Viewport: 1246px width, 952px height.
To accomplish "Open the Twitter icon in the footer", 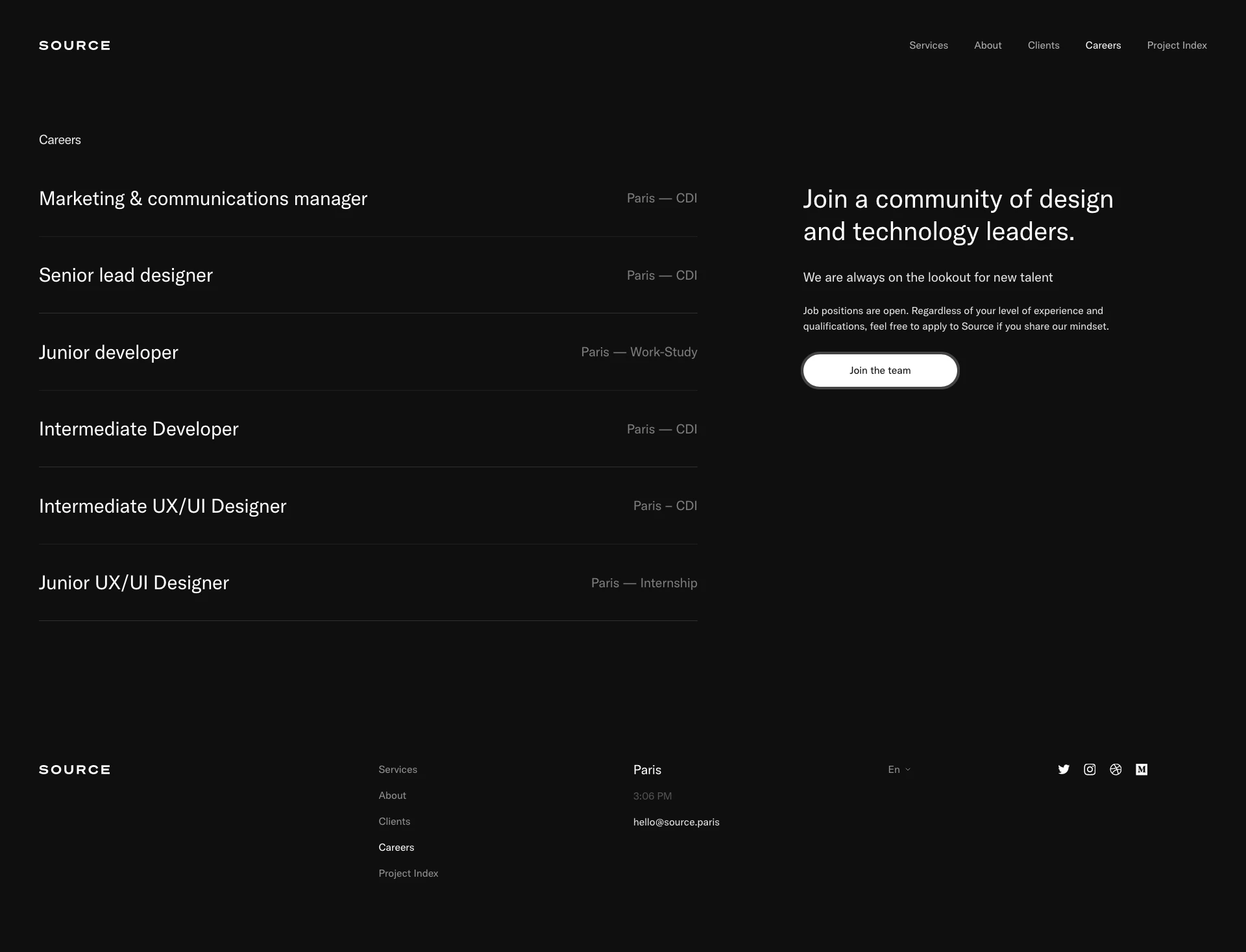I will [1064, 770].
